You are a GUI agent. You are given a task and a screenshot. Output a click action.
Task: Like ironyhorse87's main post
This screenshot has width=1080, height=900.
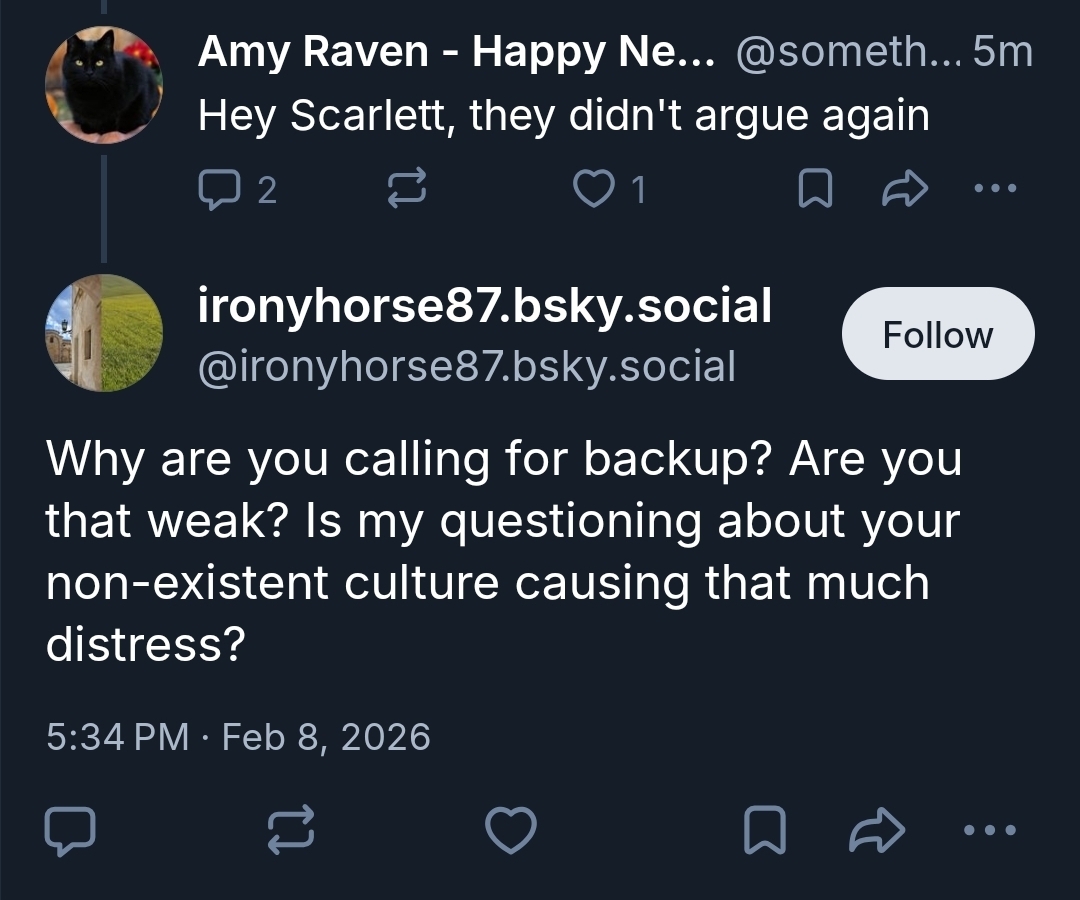[511, 831]
